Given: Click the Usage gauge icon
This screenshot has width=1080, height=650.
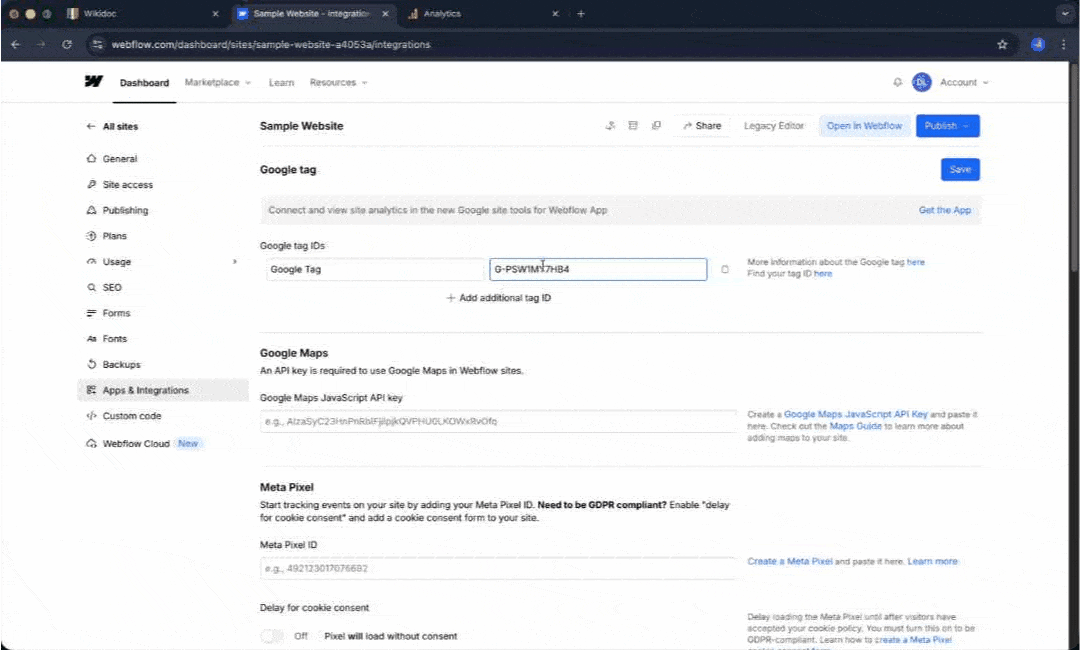Looking at the screenshot, I should coord(92,262).
